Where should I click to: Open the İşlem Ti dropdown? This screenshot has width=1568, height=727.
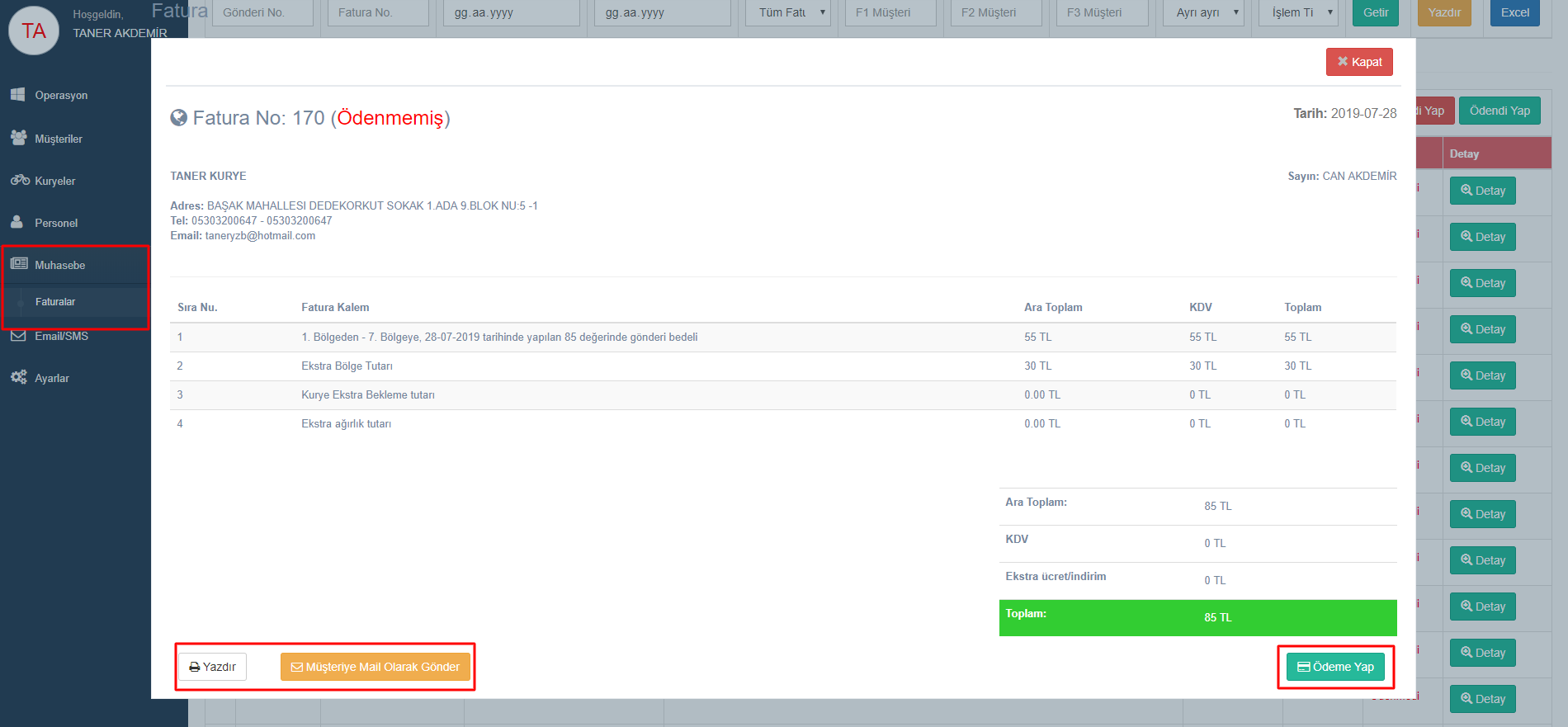(1297, 12)
